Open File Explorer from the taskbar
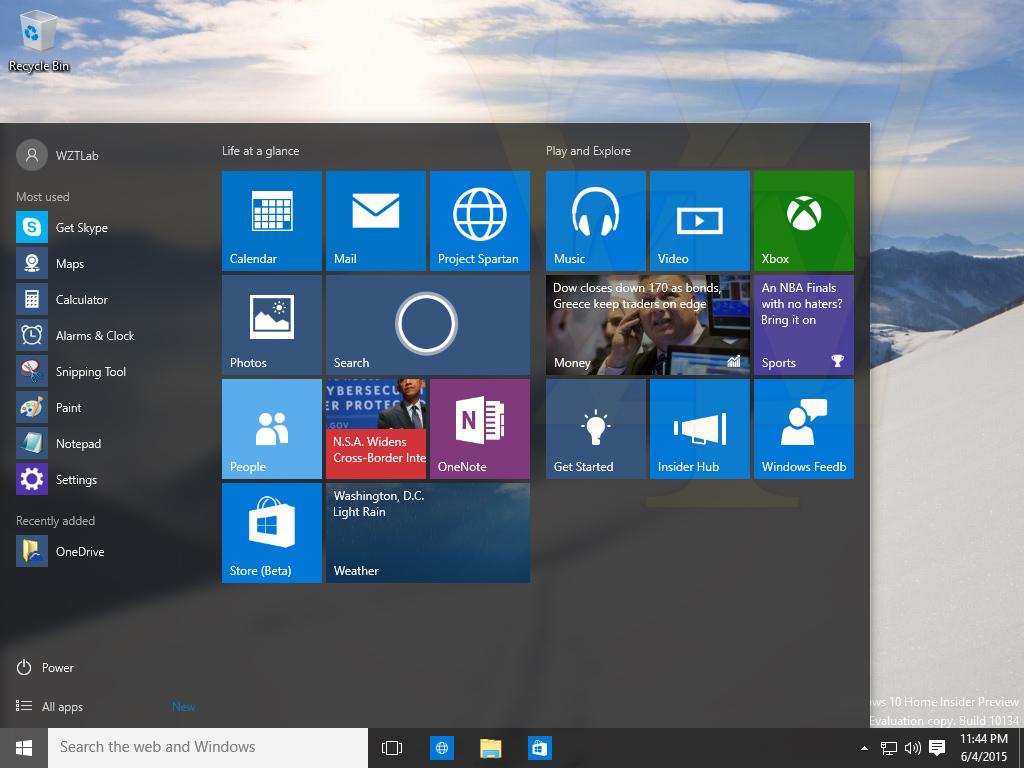 click(490, 748)
